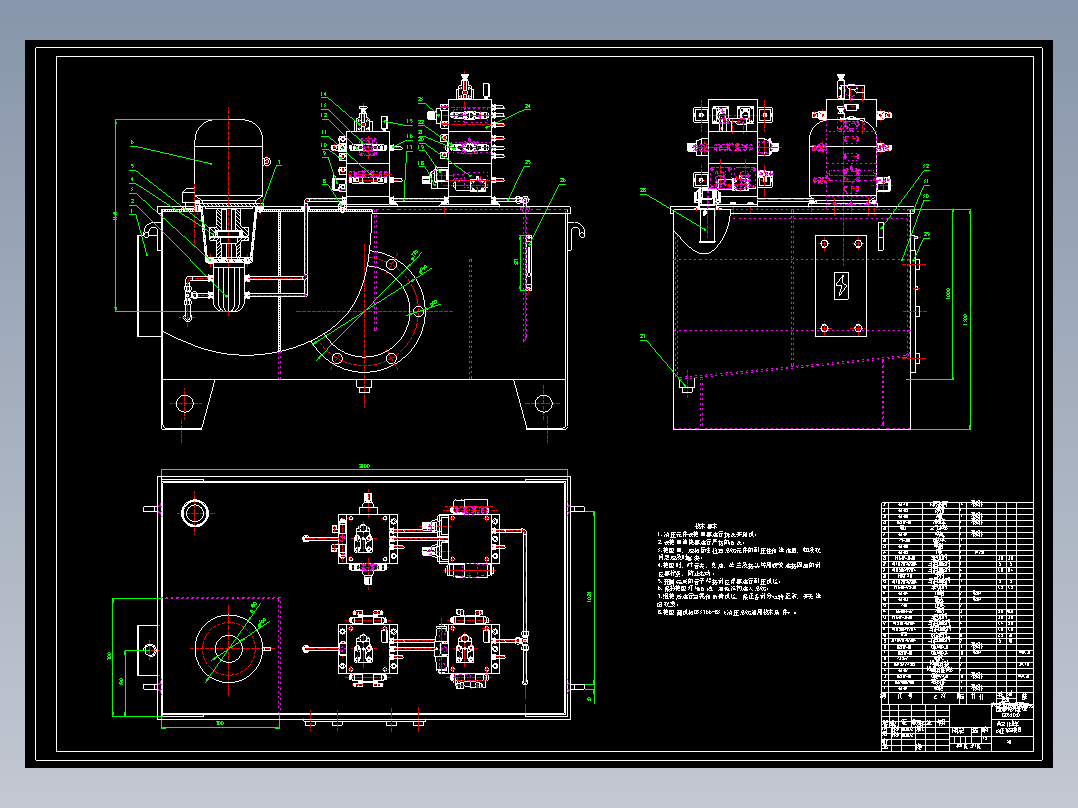Image resolution: width=1078 pixels, height=808 pixels.
Task: Click the drain plug under the front view tank
Action: (x=364, y=386)
